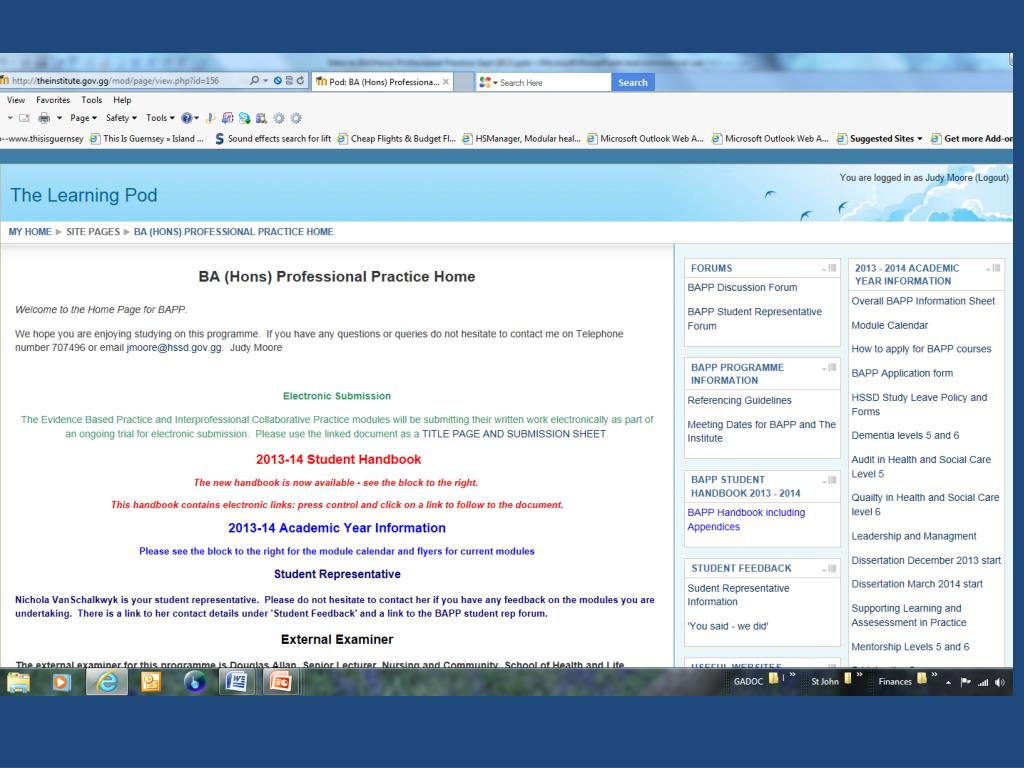Toggle the dock icon on 2013 - 2014 ACADEMIC YEAR block
The width and height of the screenshot is (1024, 768).
click(996, 268)
